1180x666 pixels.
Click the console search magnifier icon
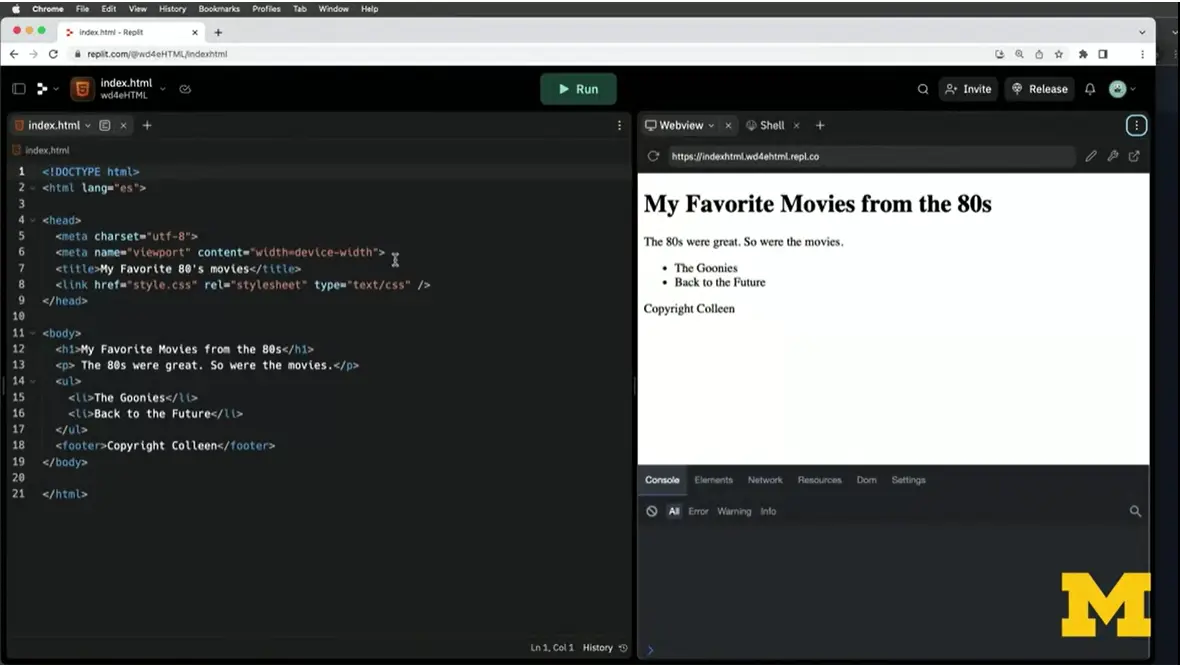point(1135,511)
